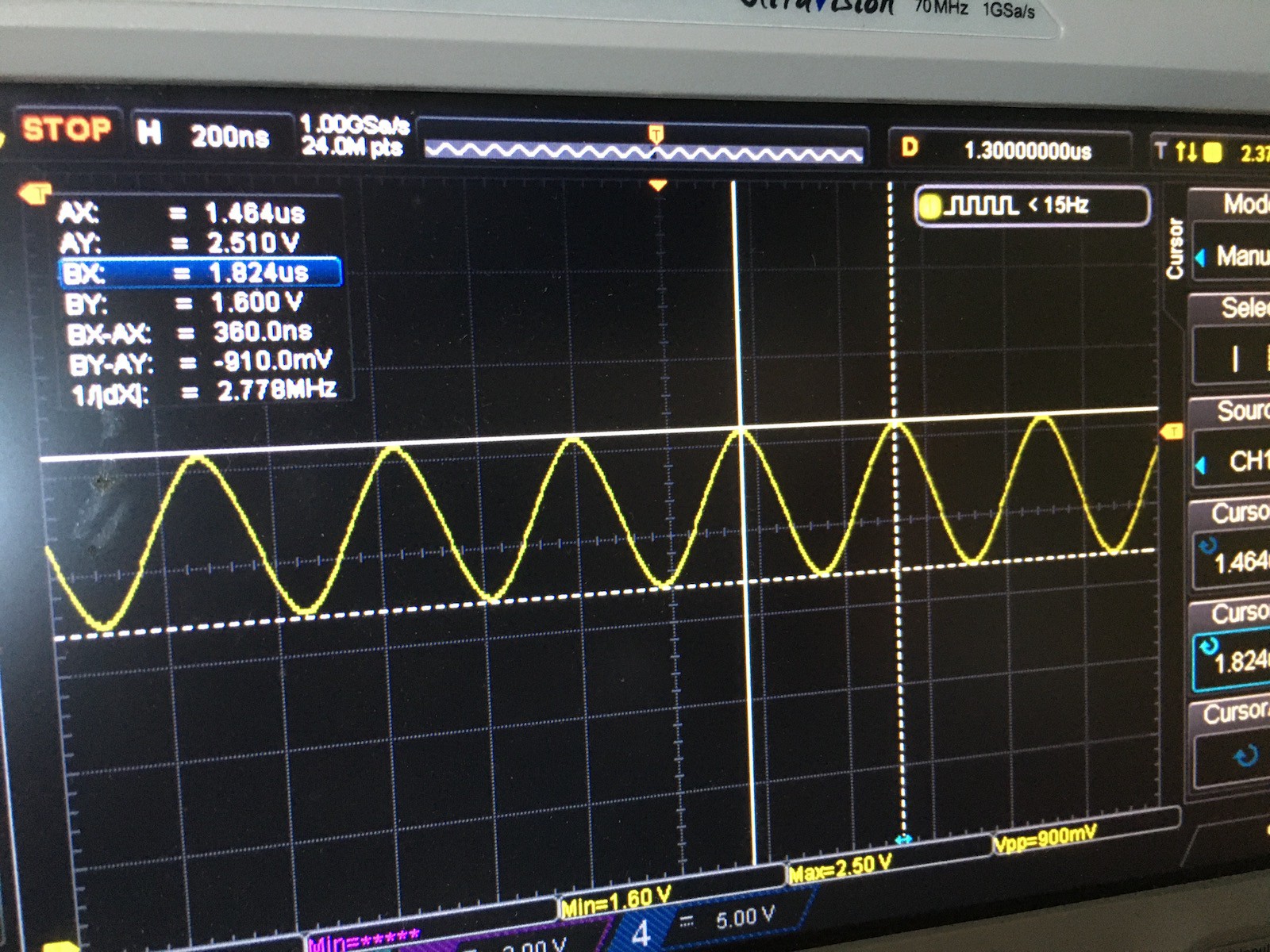The image size is (1270, 952).
Task: Click the top-left orange trigger tag icon
Action: (x=35, y=192)
